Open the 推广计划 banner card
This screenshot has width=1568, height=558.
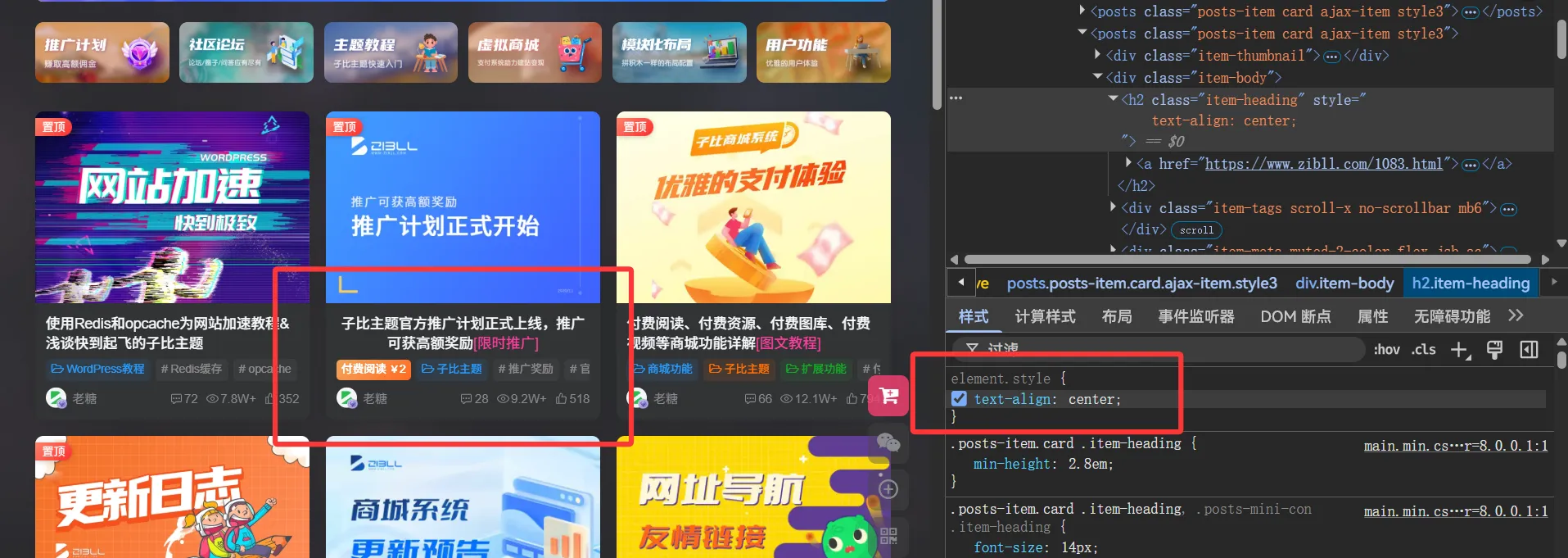102,52
